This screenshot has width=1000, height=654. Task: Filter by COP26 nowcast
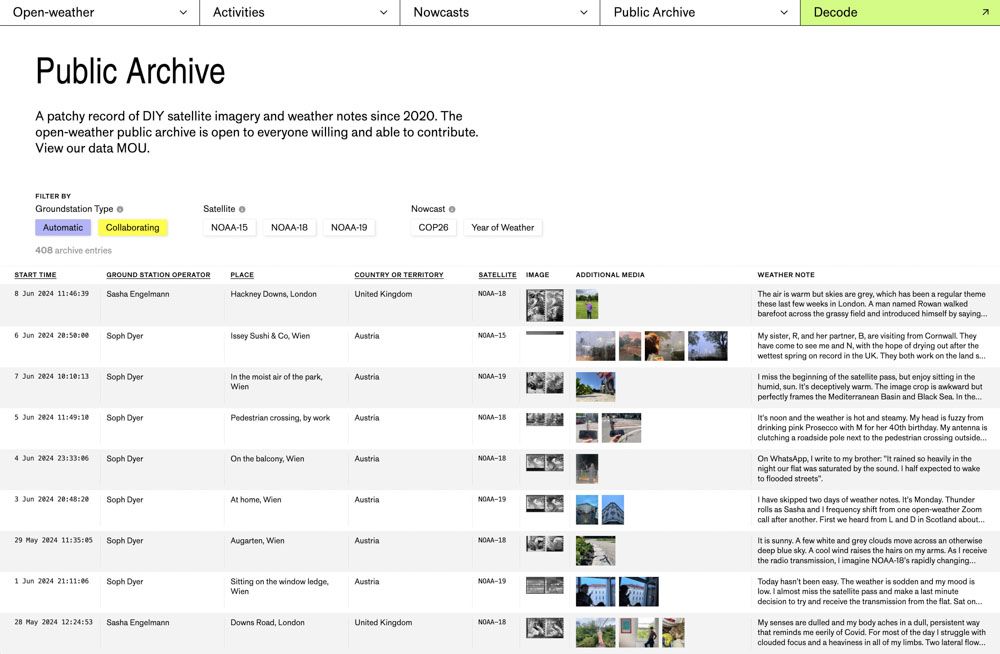point(434,228)
